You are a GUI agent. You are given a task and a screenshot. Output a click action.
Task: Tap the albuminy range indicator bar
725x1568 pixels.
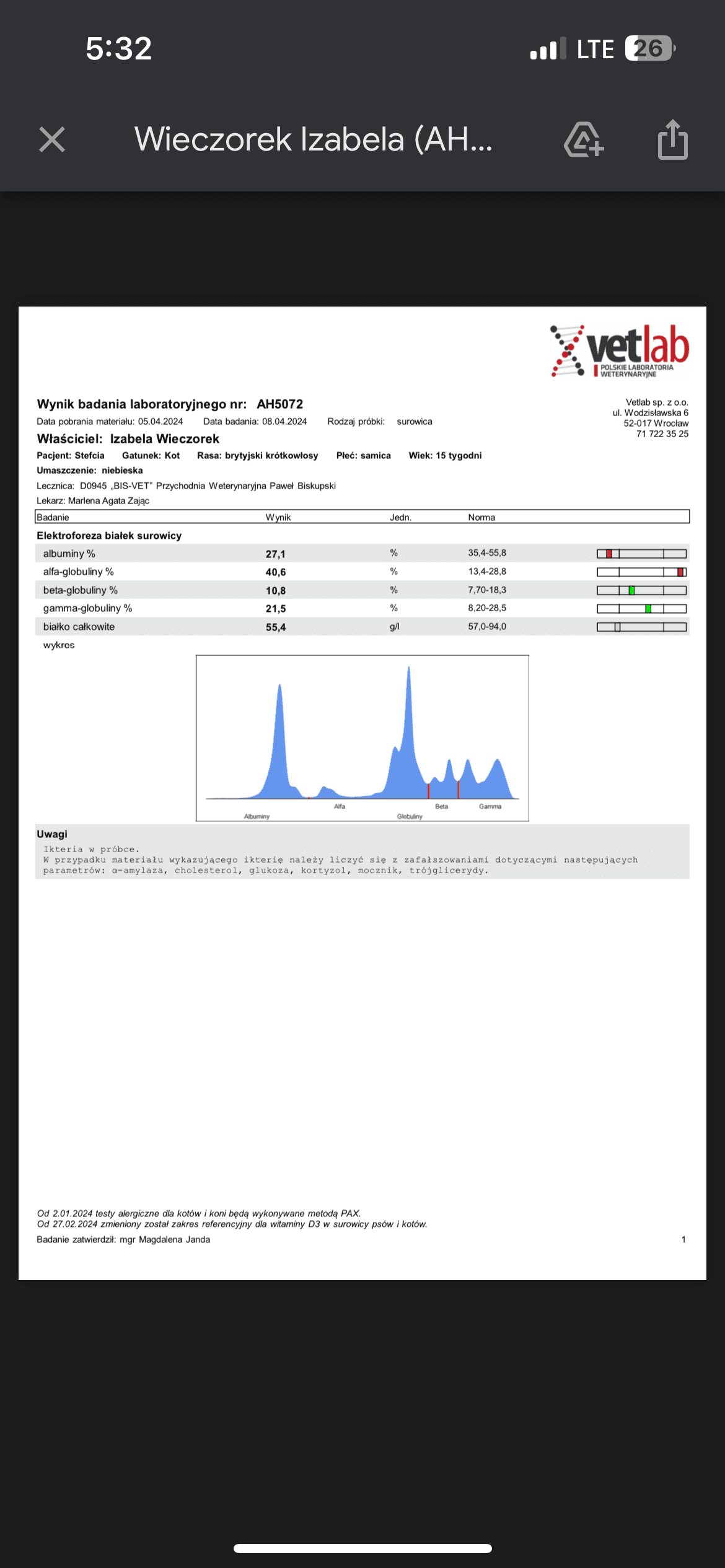pyautogui.click(x=642, y=554)
